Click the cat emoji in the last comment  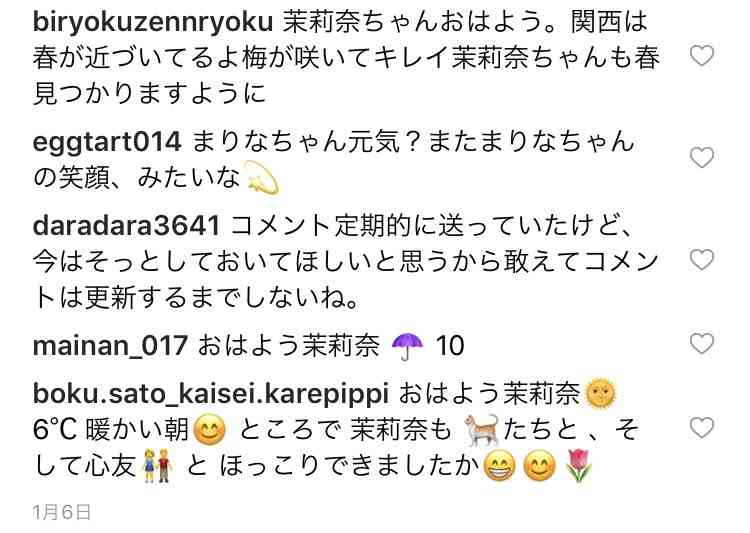click(482, 430)
